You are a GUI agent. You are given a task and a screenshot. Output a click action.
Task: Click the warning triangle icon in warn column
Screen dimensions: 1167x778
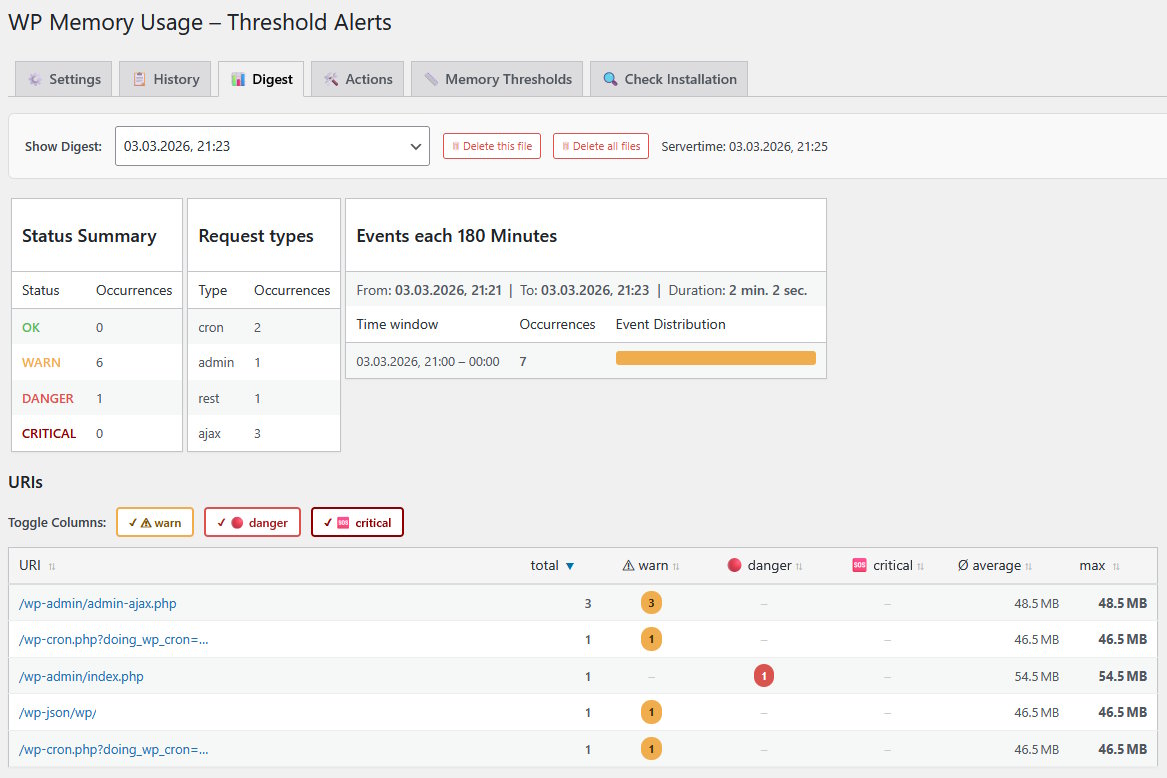(629, 565)
